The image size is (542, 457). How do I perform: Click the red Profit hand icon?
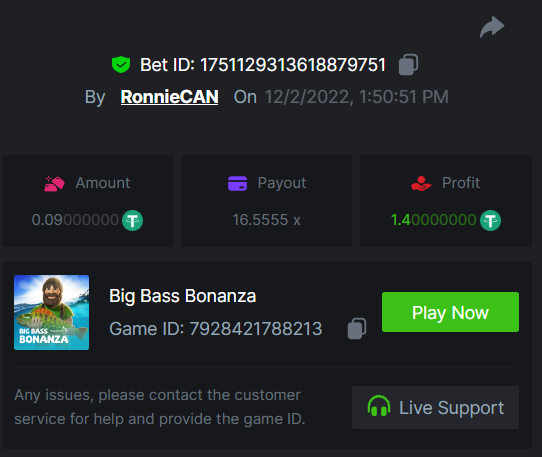(x=421, y=184)
